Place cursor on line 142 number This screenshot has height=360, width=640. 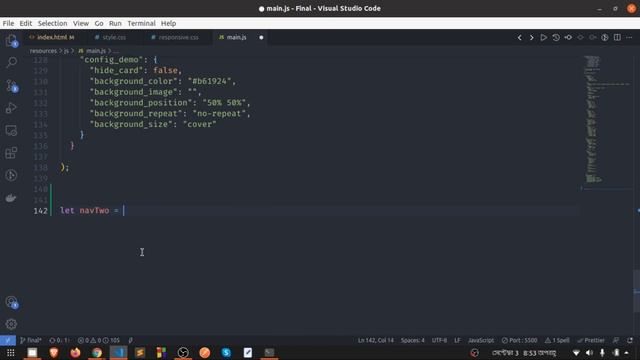click(40, 211)
